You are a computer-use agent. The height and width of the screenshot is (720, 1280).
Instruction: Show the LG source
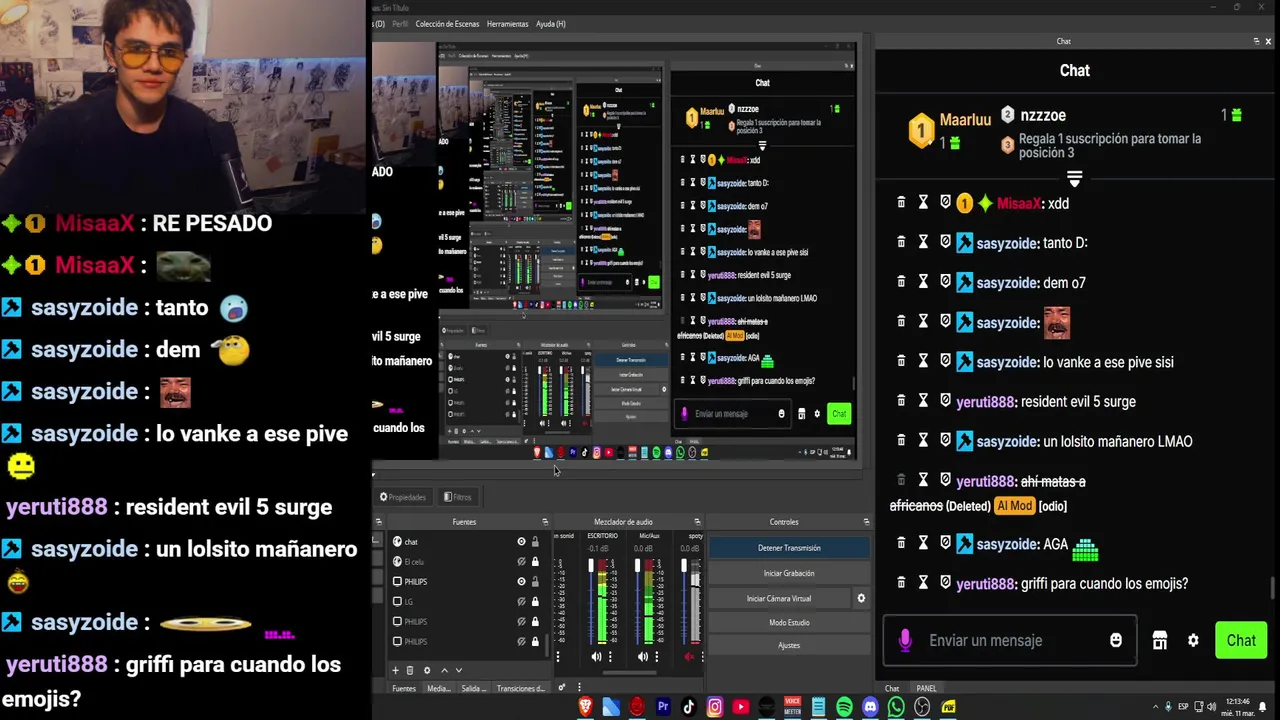pos(521,601)
